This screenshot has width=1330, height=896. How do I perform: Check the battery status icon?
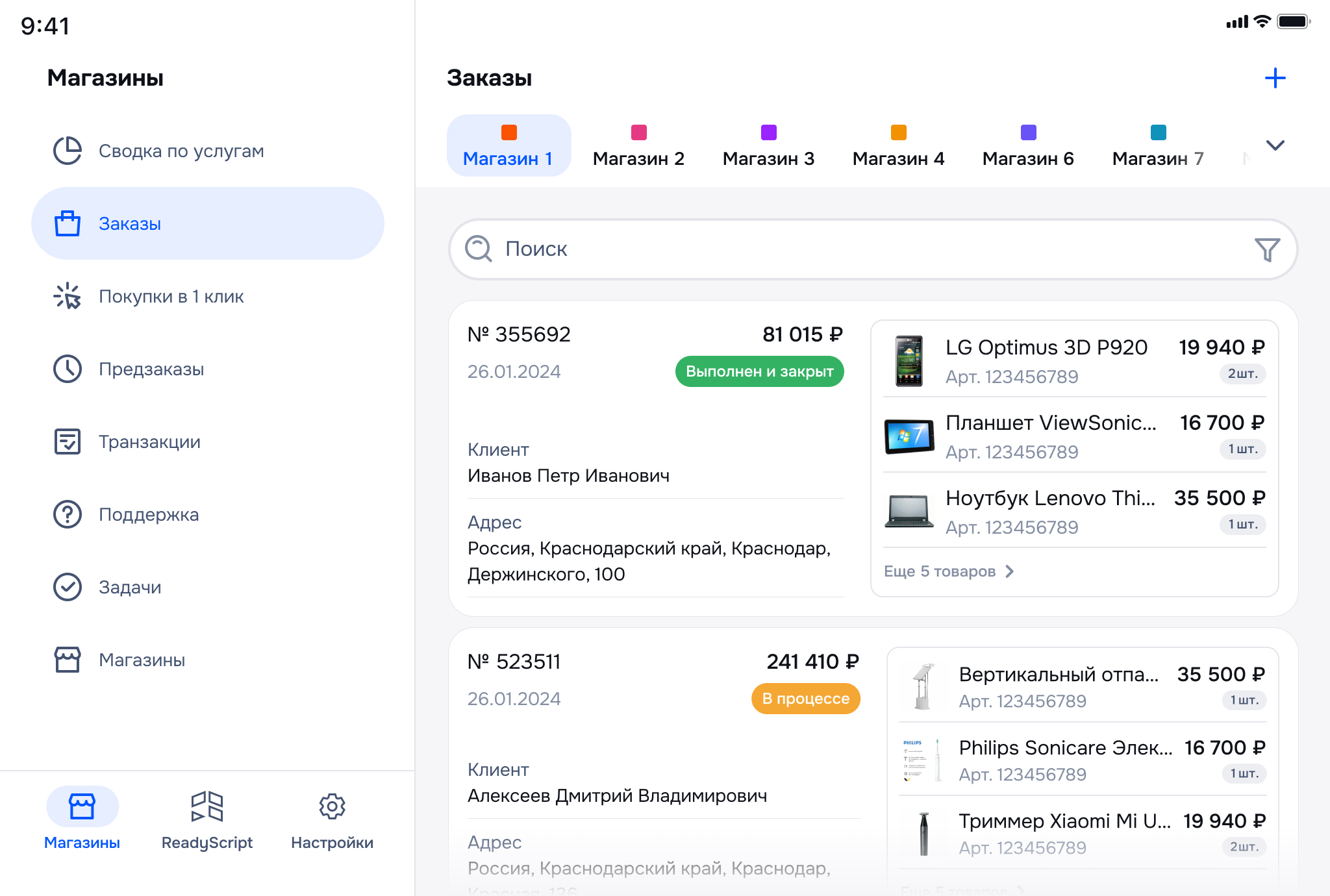coord(1294,21)
